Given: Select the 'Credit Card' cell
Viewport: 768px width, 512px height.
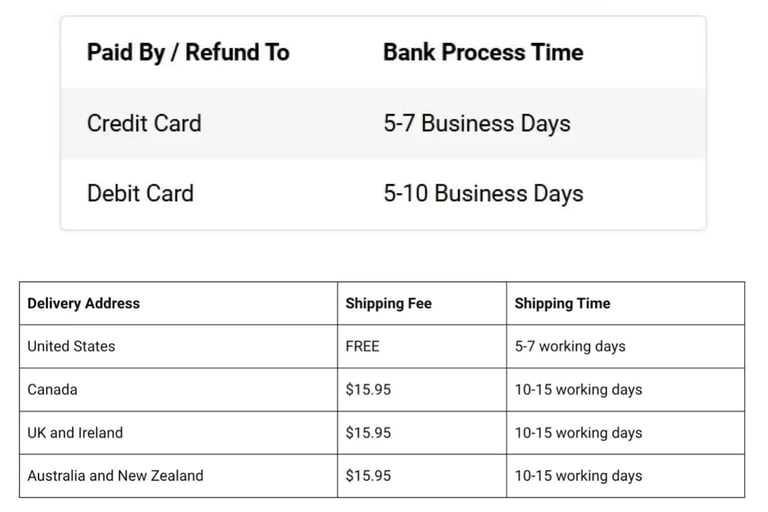Looking at the screenshot, I should 144,123.
